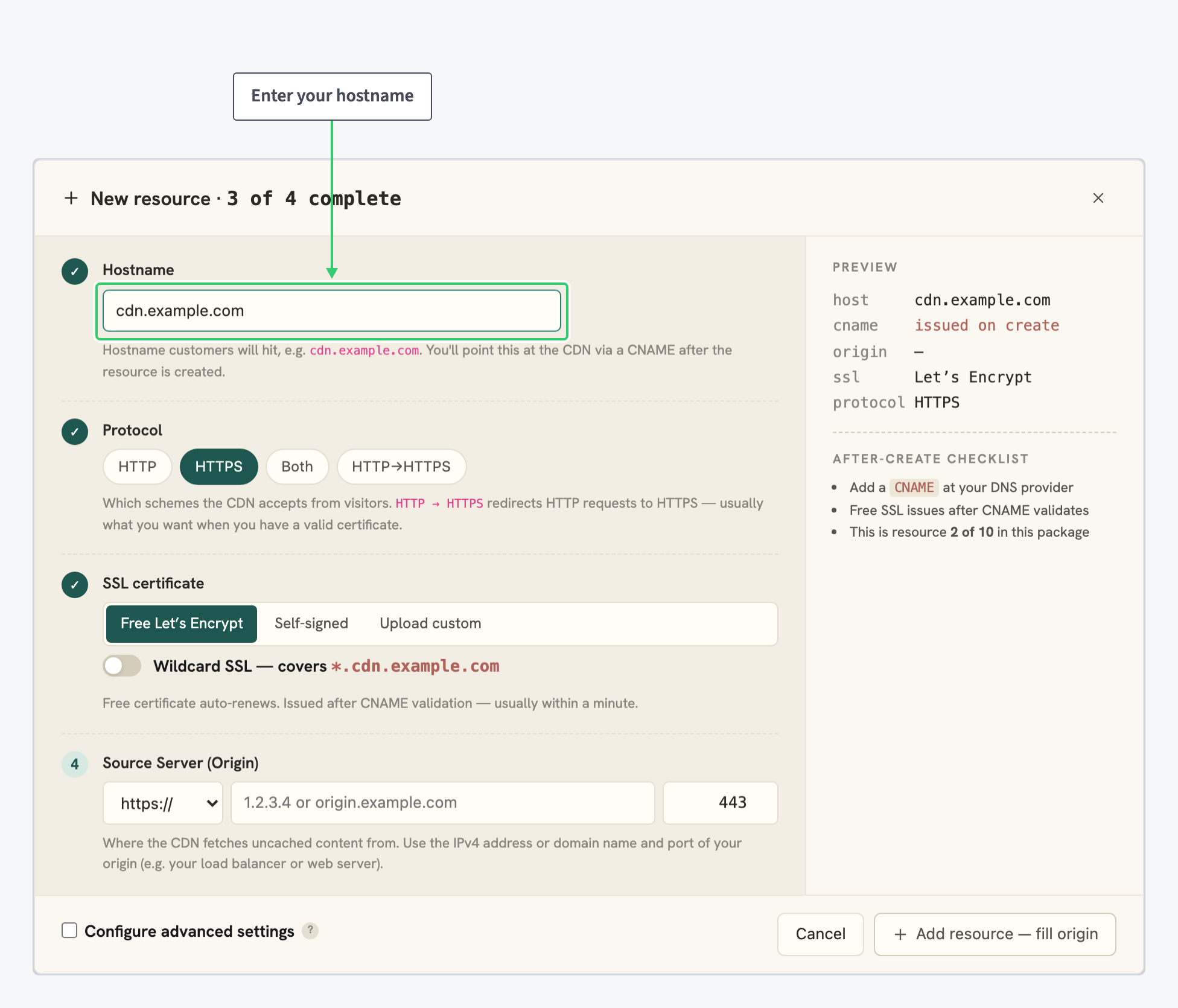Viewport: 1178px width, 1008px height.
Task: Toggle the Wildcard SSL switch
Action: (x=122, y=666)
